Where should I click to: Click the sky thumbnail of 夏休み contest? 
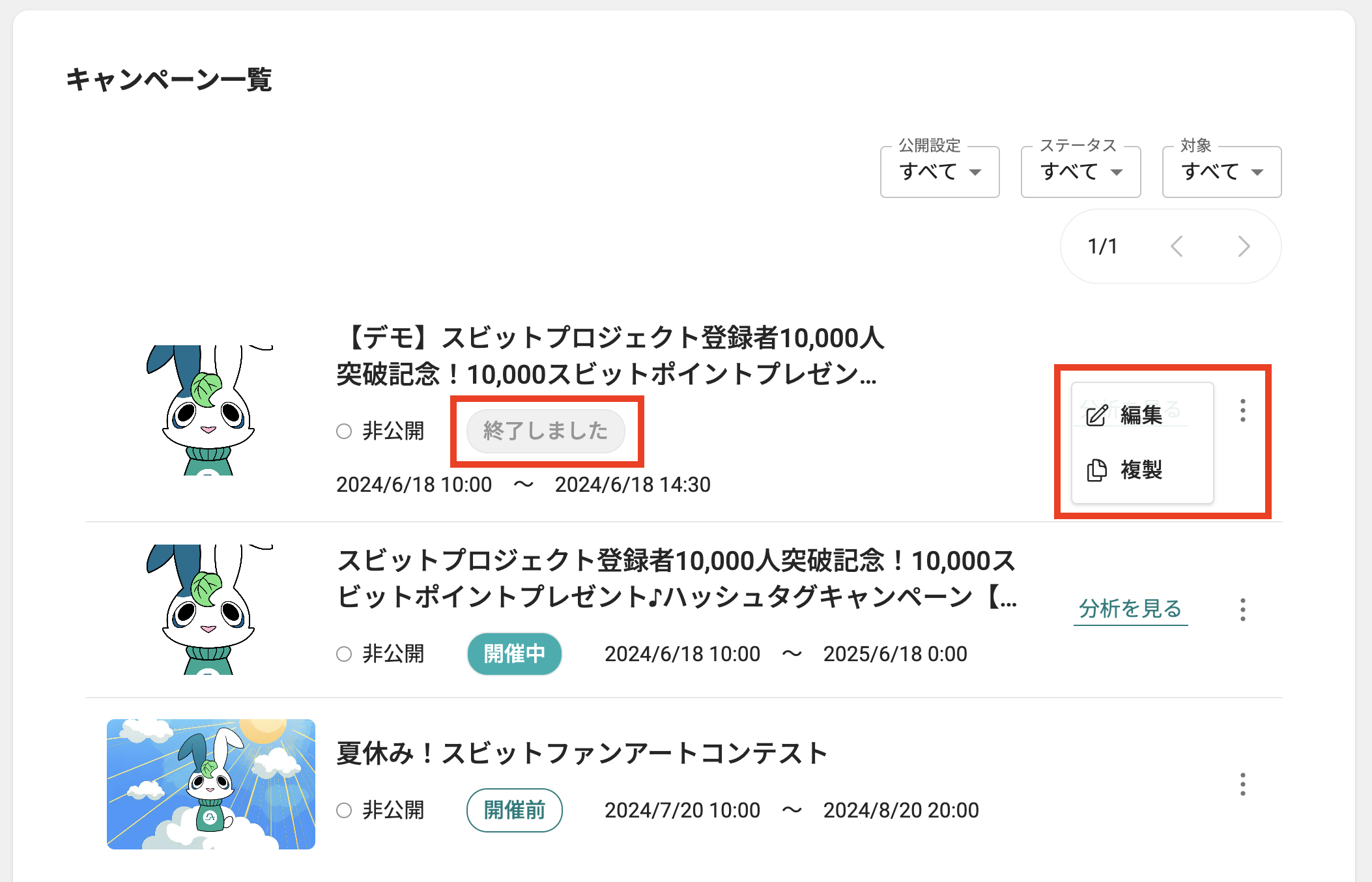click(x=211, y=784)
